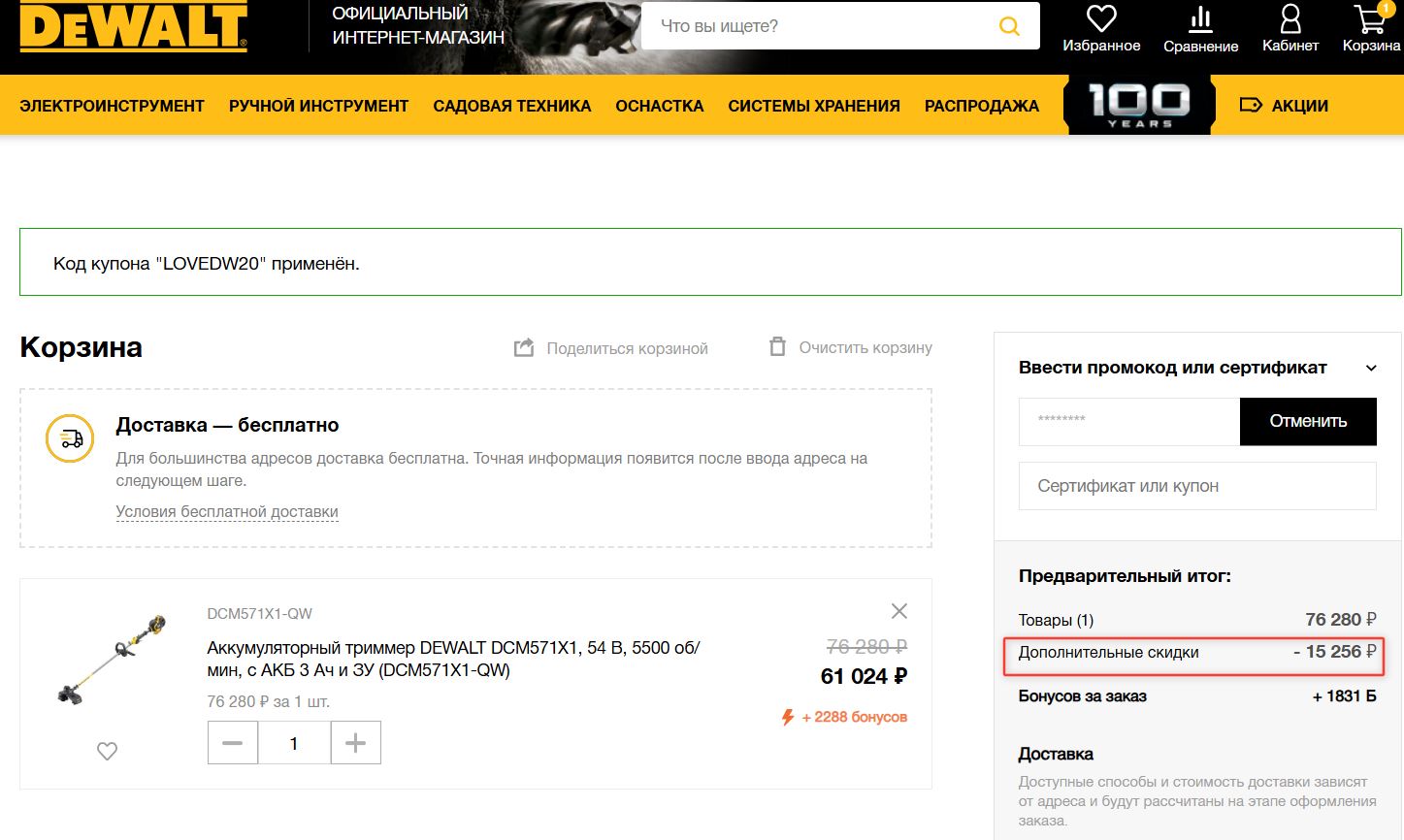Click the 100 Years anniversary badge
Image resolution: width=1404 pixels, height=840 pixels.
pos(1139,105)
